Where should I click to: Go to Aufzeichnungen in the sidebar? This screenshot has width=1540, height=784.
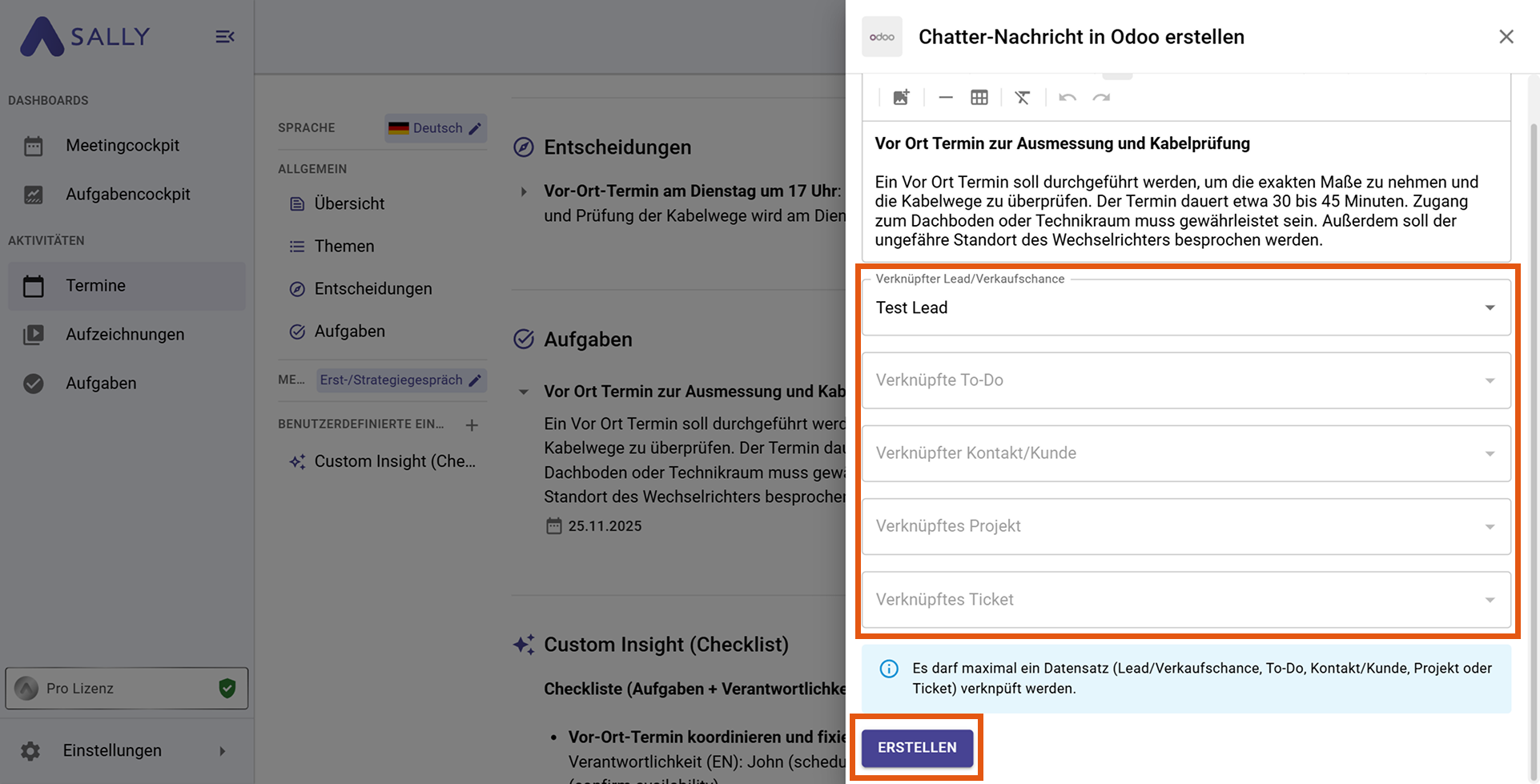(125, 335)
